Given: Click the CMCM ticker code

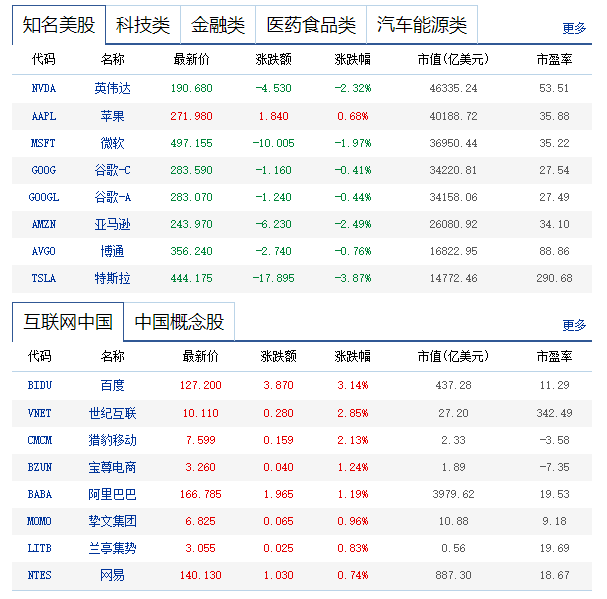Looking at the screenshot, I should tap(39, 440).
